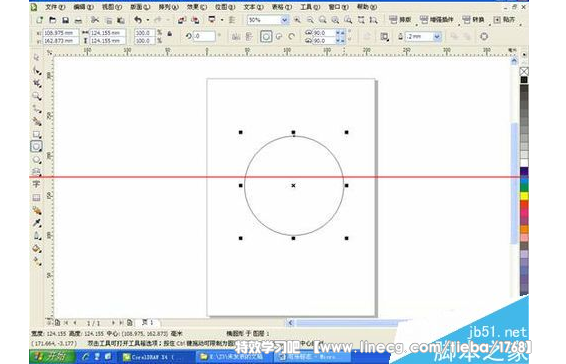Click the Undo arrow icon
This screenshot has width=566, height=364.
(138, 20)
